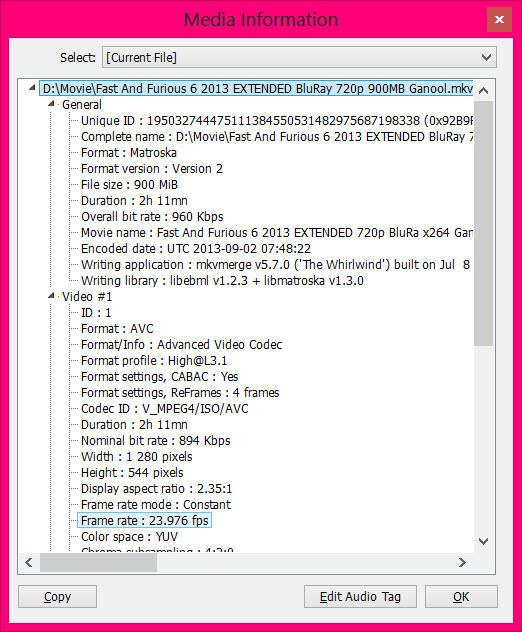Click the horizontal scrollbar right arrow

coord(462,562)
